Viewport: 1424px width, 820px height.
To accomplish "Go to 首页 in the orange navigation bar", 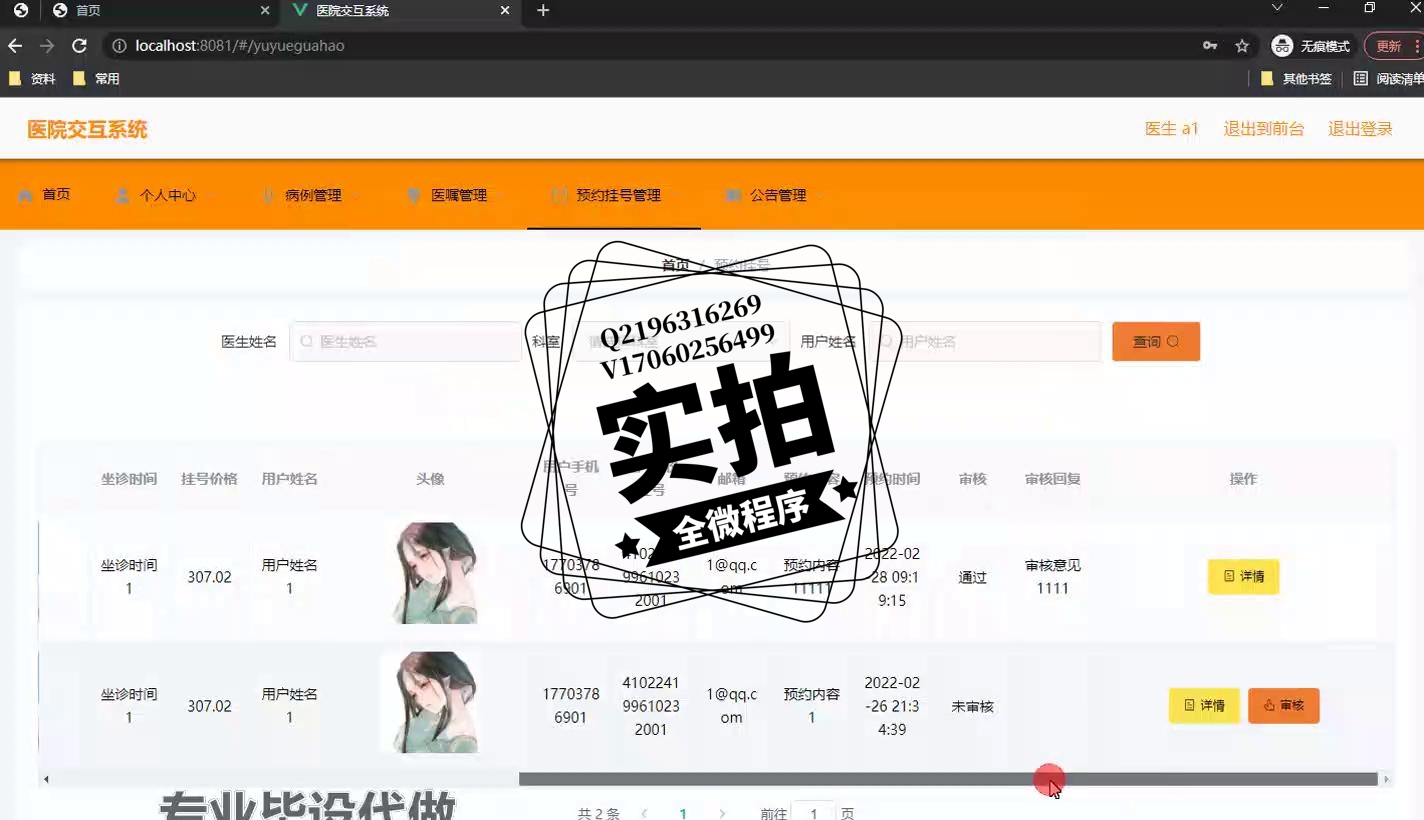I will point(45,195).
